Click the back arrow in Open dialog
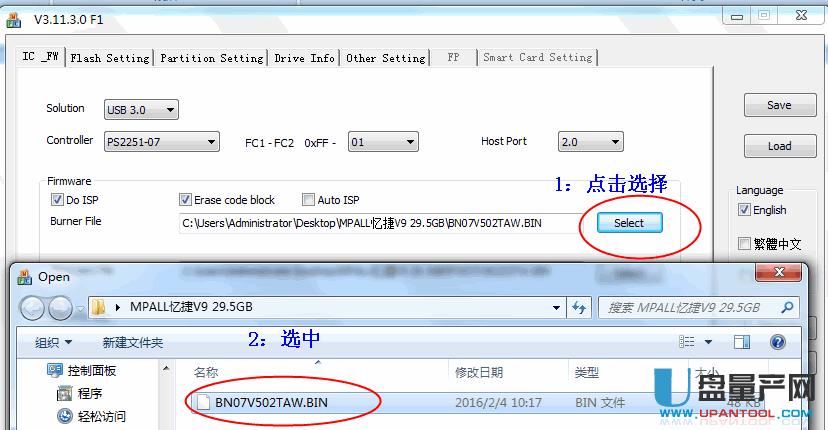 [x=32, y=307]
